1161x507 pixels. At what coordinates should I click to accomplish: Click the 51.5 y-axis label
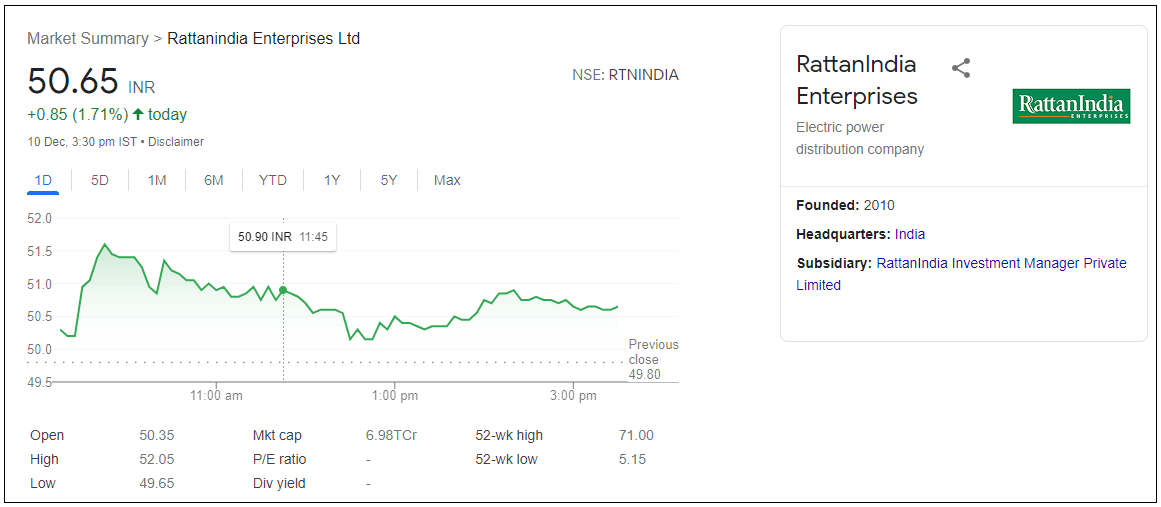39,252
